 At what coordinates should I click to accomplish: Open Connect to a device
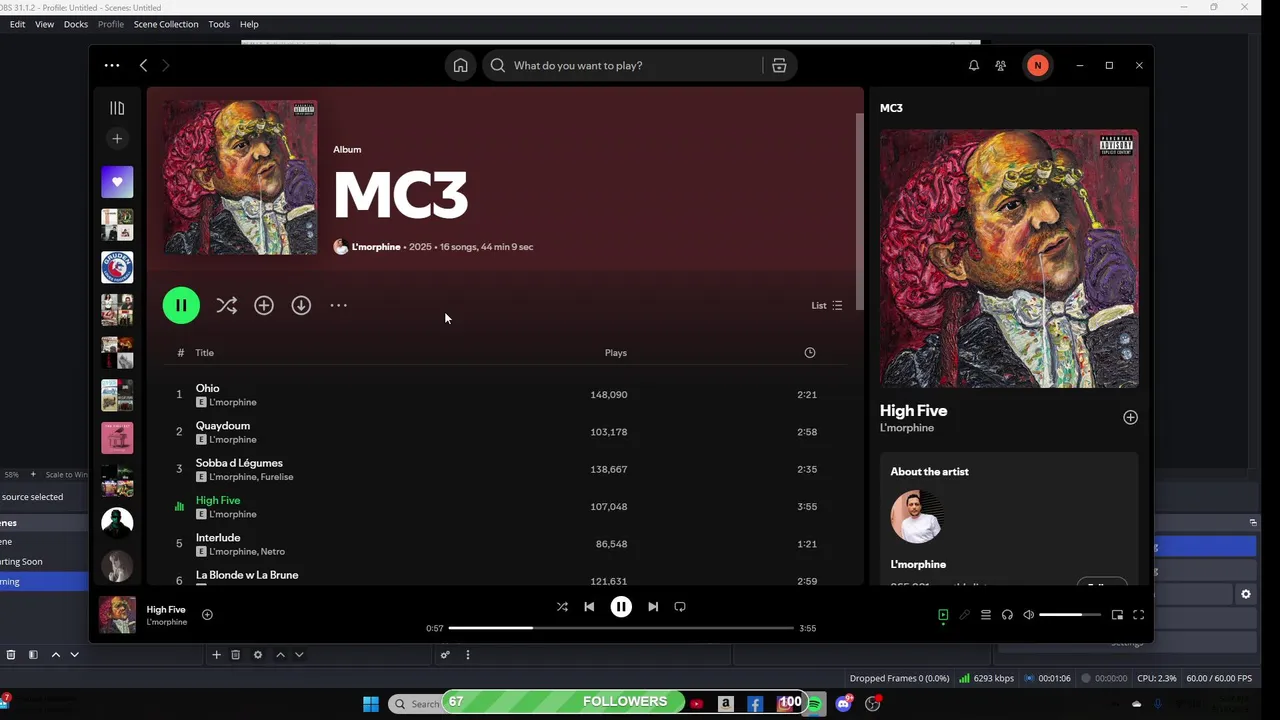tap(1007, 615)
